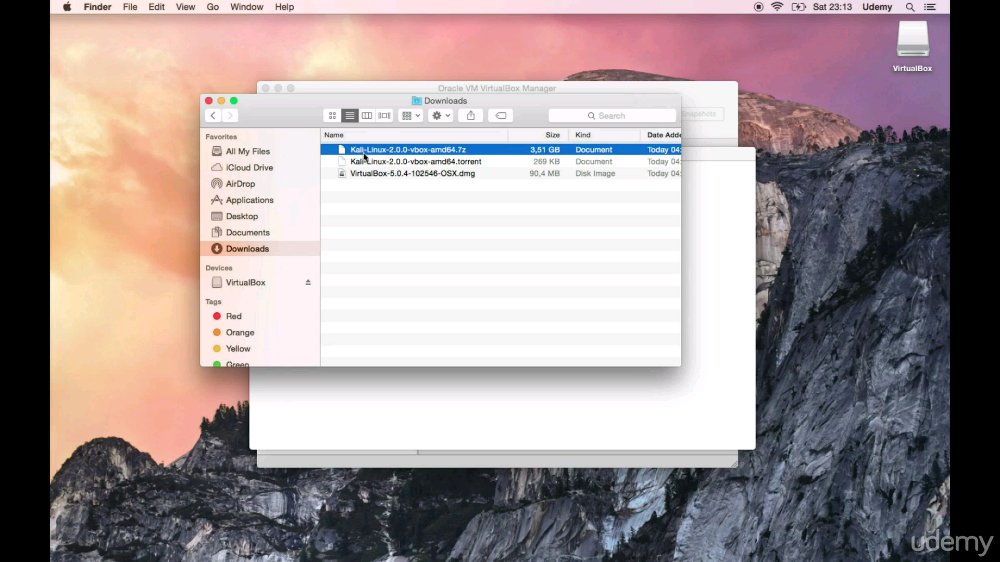Click the Edit Tags toolbar button
Screen dimensions: 1000x562
point(501,115)
